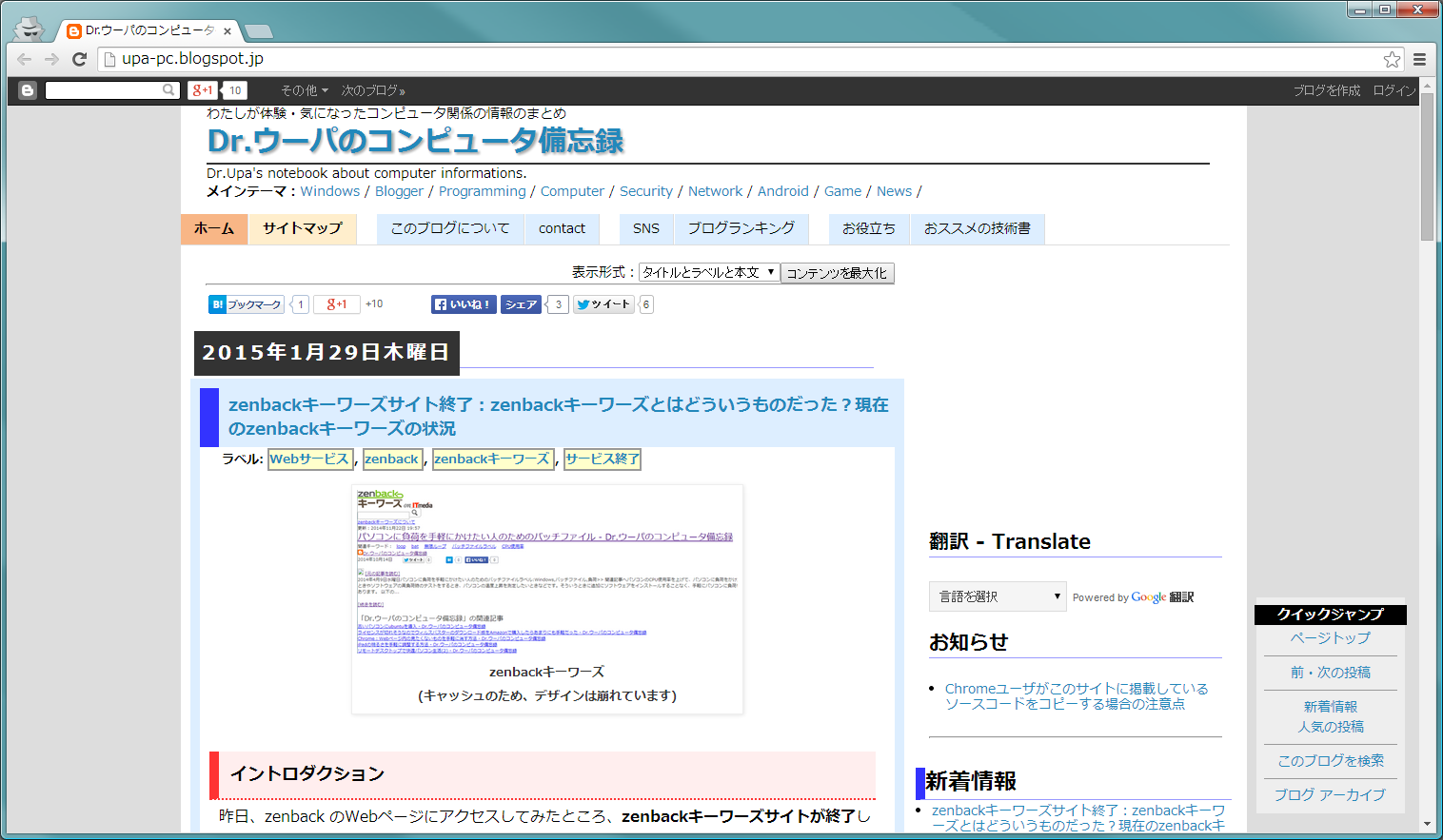This screenshot has height=840, width=1443.
Task: Click the Blogger logo in the navbar
Action: [28, 90]
